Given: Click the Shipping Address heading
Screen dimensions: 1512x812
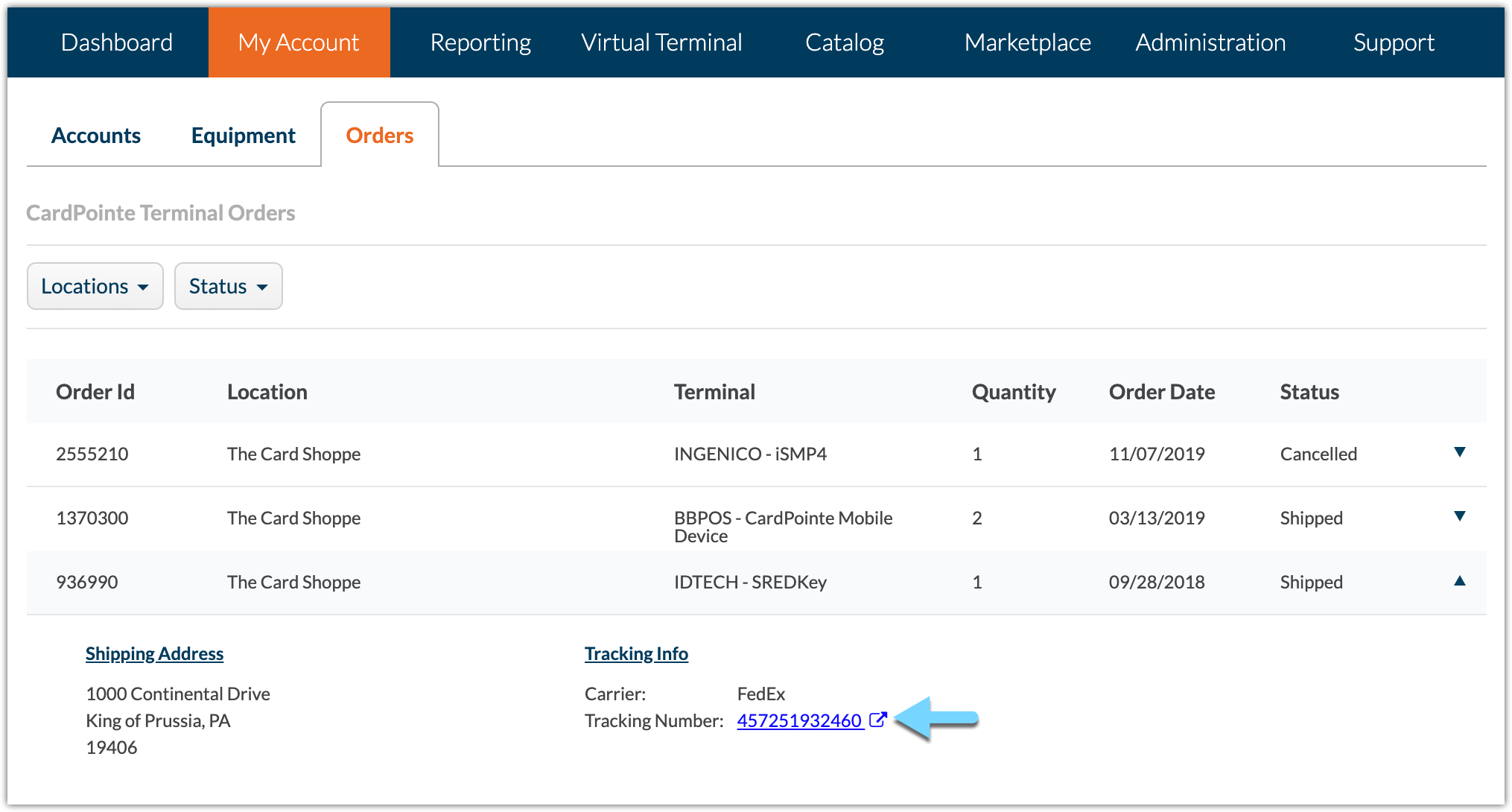Looking at the screenshot, I should pos(154,653).
